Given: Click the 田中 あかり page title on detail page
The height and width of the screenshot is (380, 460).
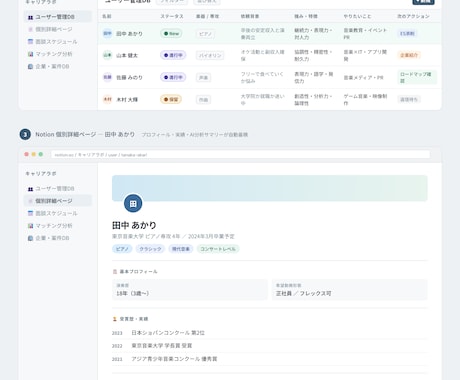Looking at the screenshot, I should [134, 225].
